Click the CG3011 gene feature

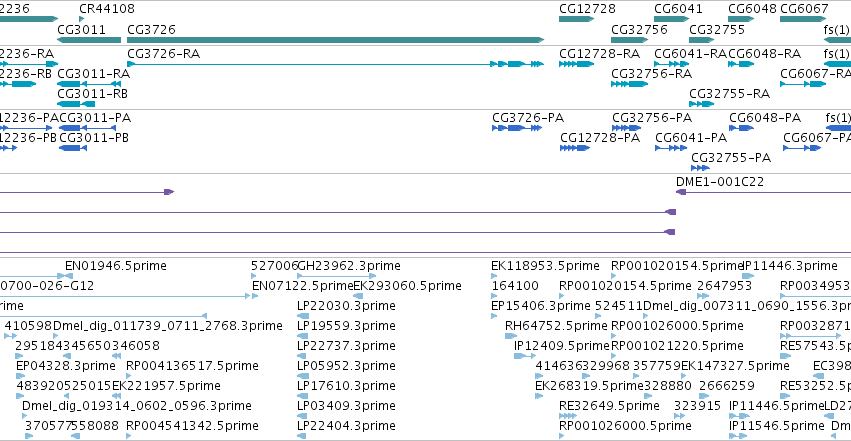[89, 40]
